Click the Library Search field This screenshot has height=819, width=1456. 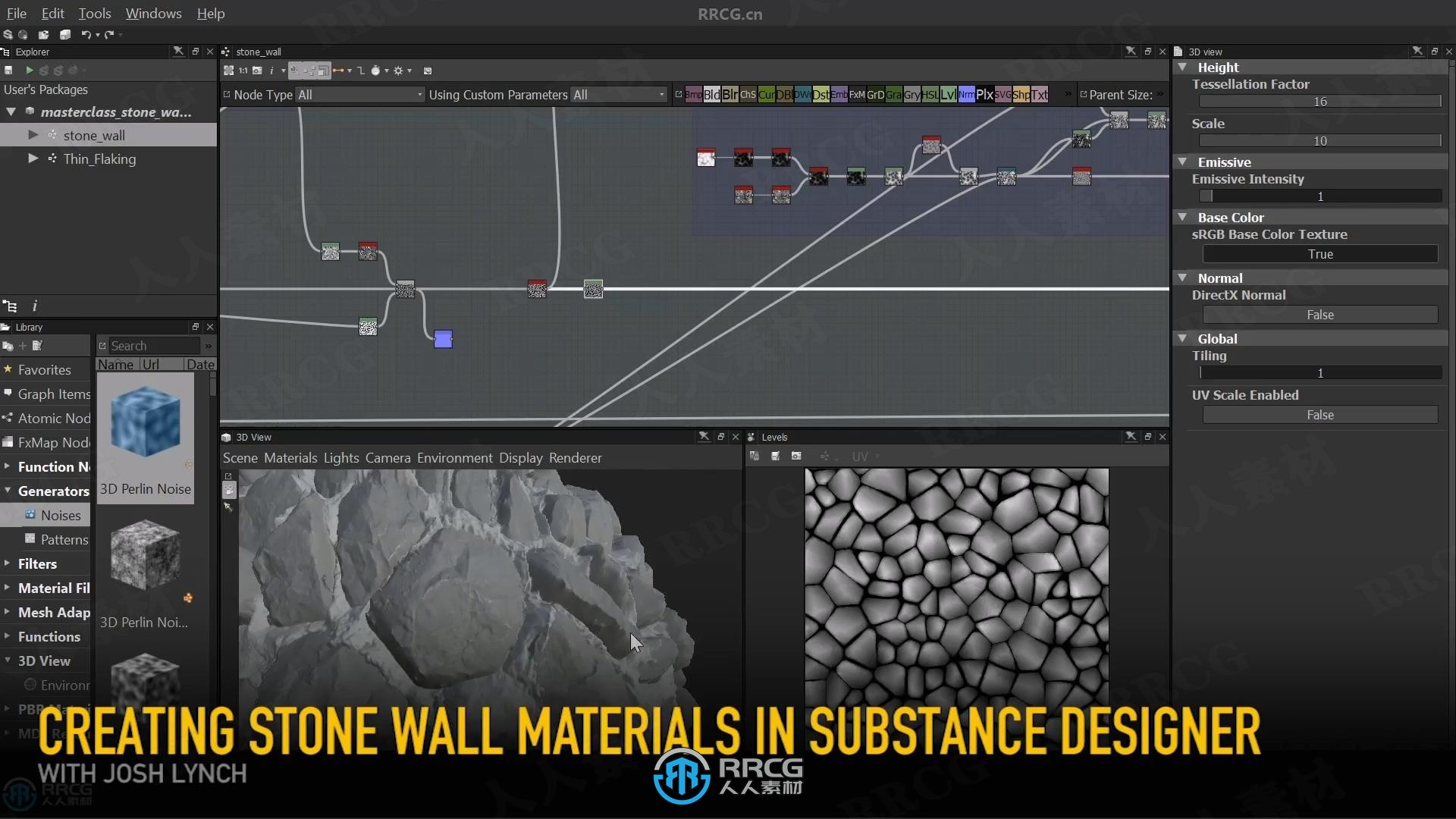(x=154, y=346)
